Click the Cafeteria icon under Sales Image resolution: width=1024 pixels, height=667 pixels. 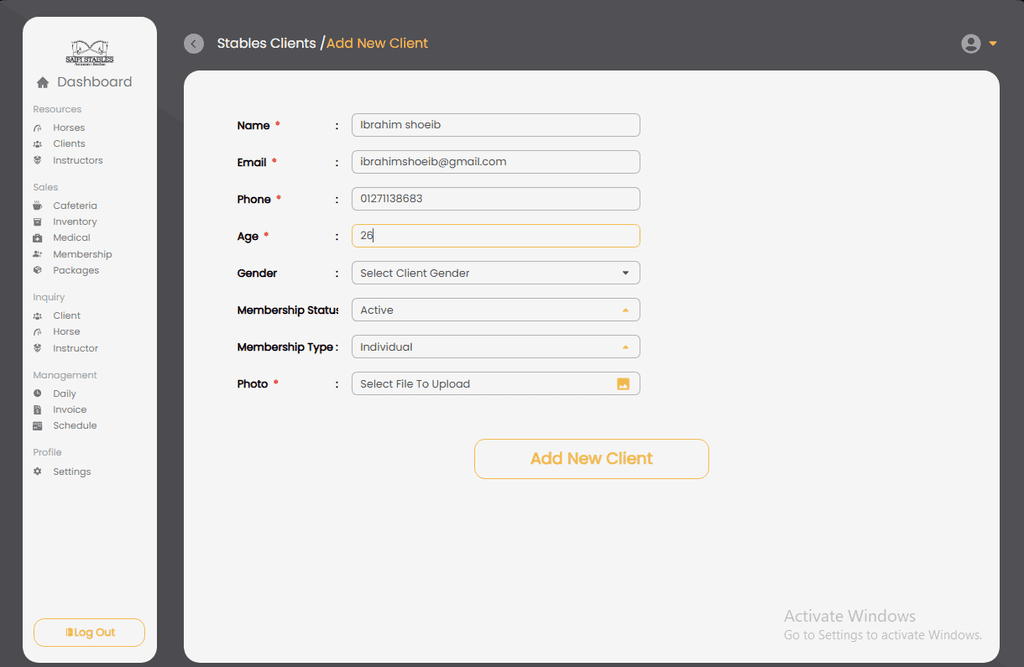[x=38, y=206]
